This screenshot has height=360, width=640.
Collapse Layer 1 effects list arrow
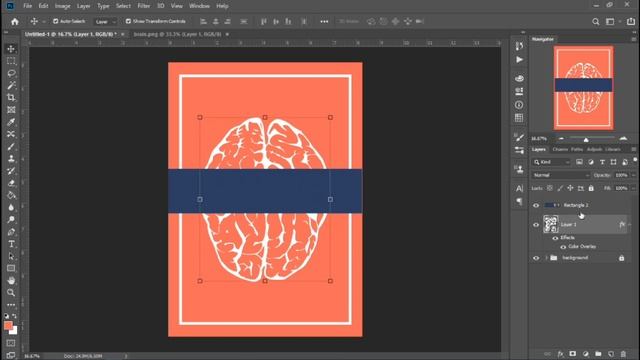[629, 224]
